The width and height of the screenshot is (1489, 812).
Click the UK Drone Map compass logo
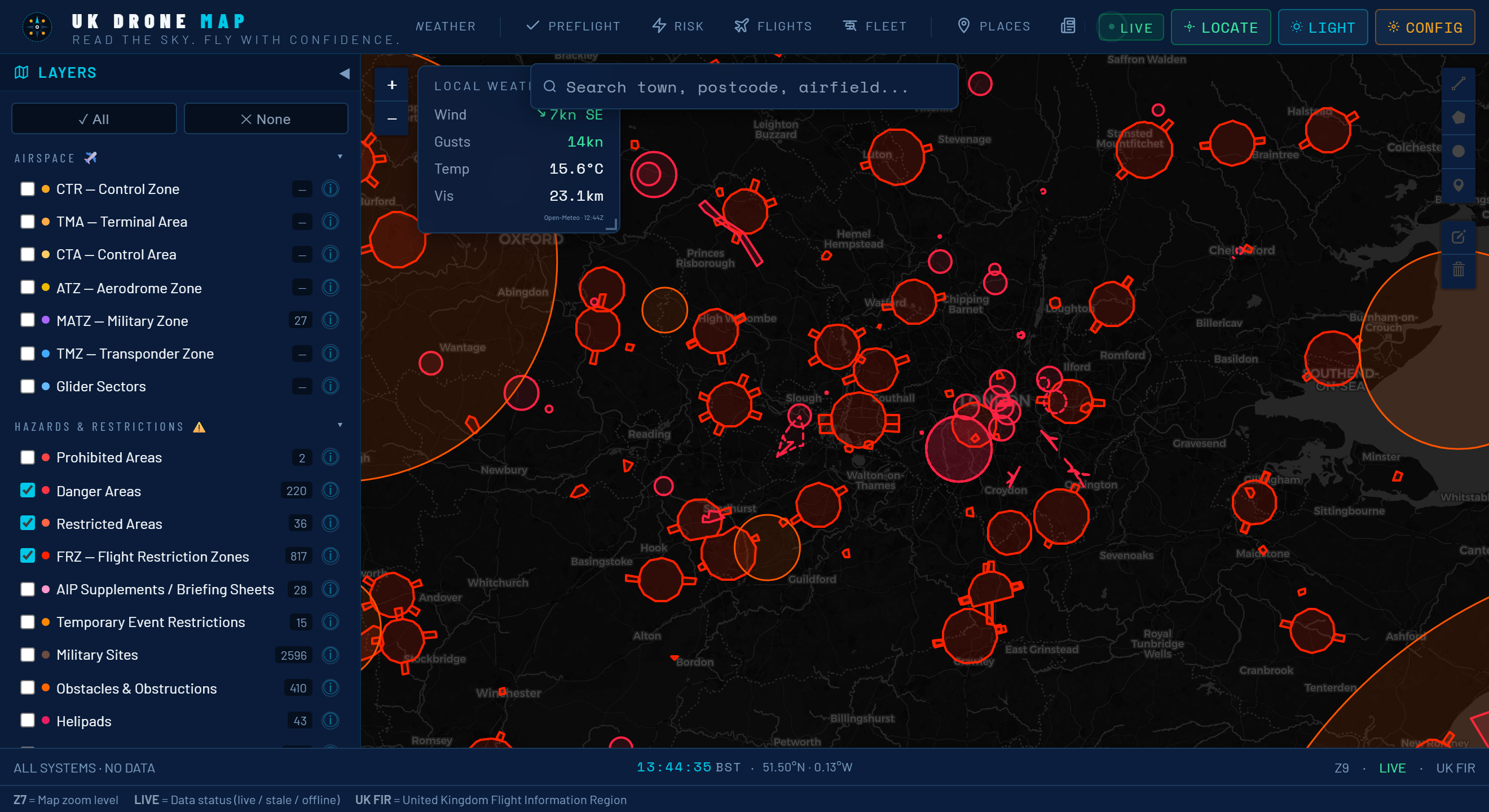pos(37,27)
